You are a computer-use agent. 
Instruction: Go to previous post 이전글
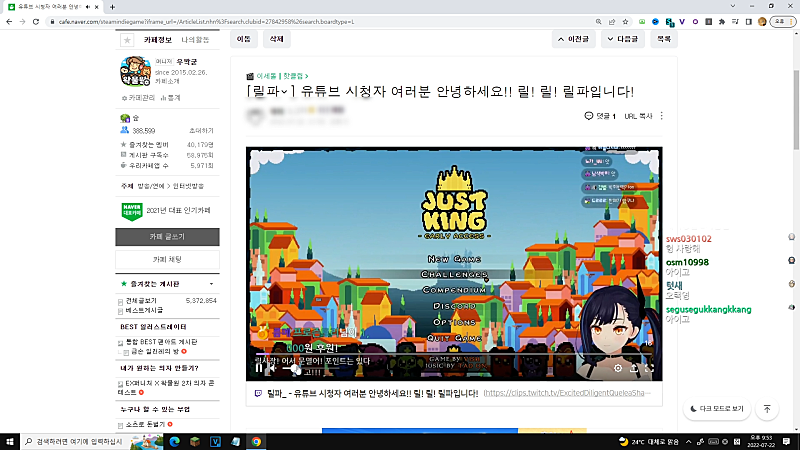[x=573, y=39]
